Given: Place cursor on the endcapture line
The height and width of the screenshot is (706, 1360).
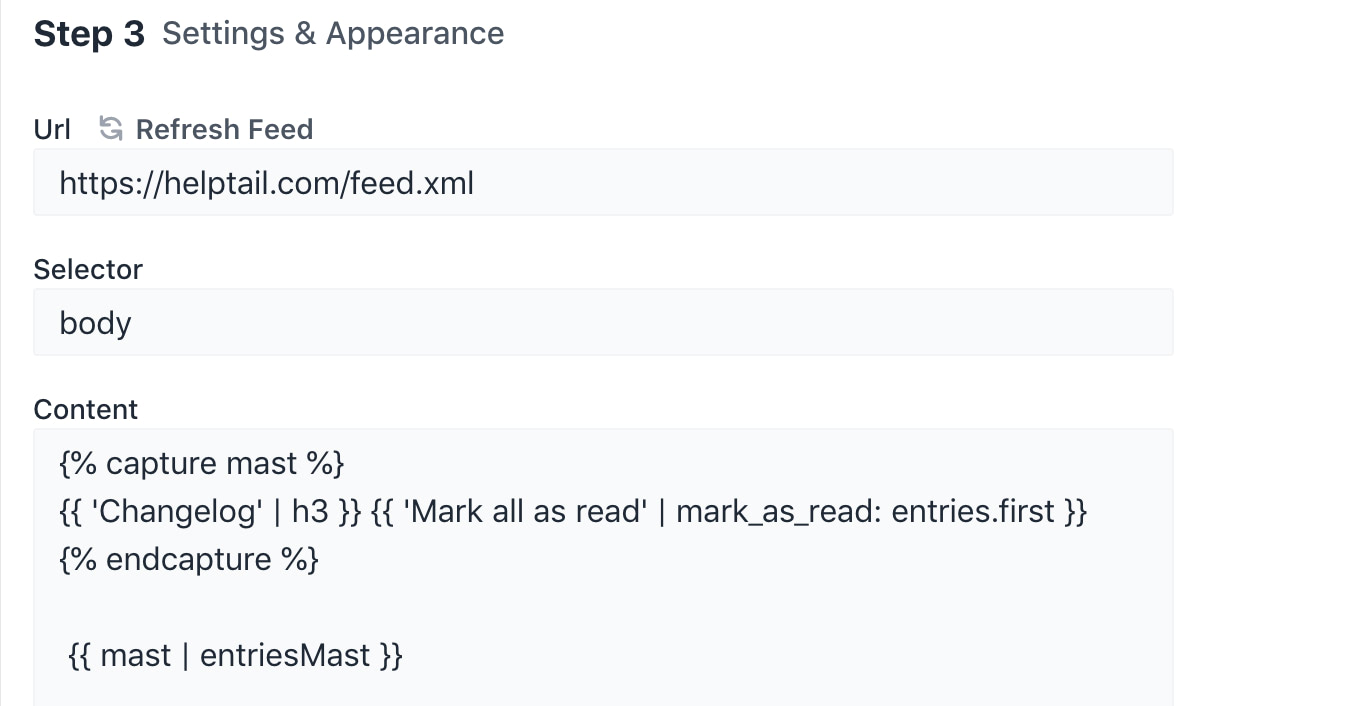Looking at the screenshot, I should click(x=190, y=560).
